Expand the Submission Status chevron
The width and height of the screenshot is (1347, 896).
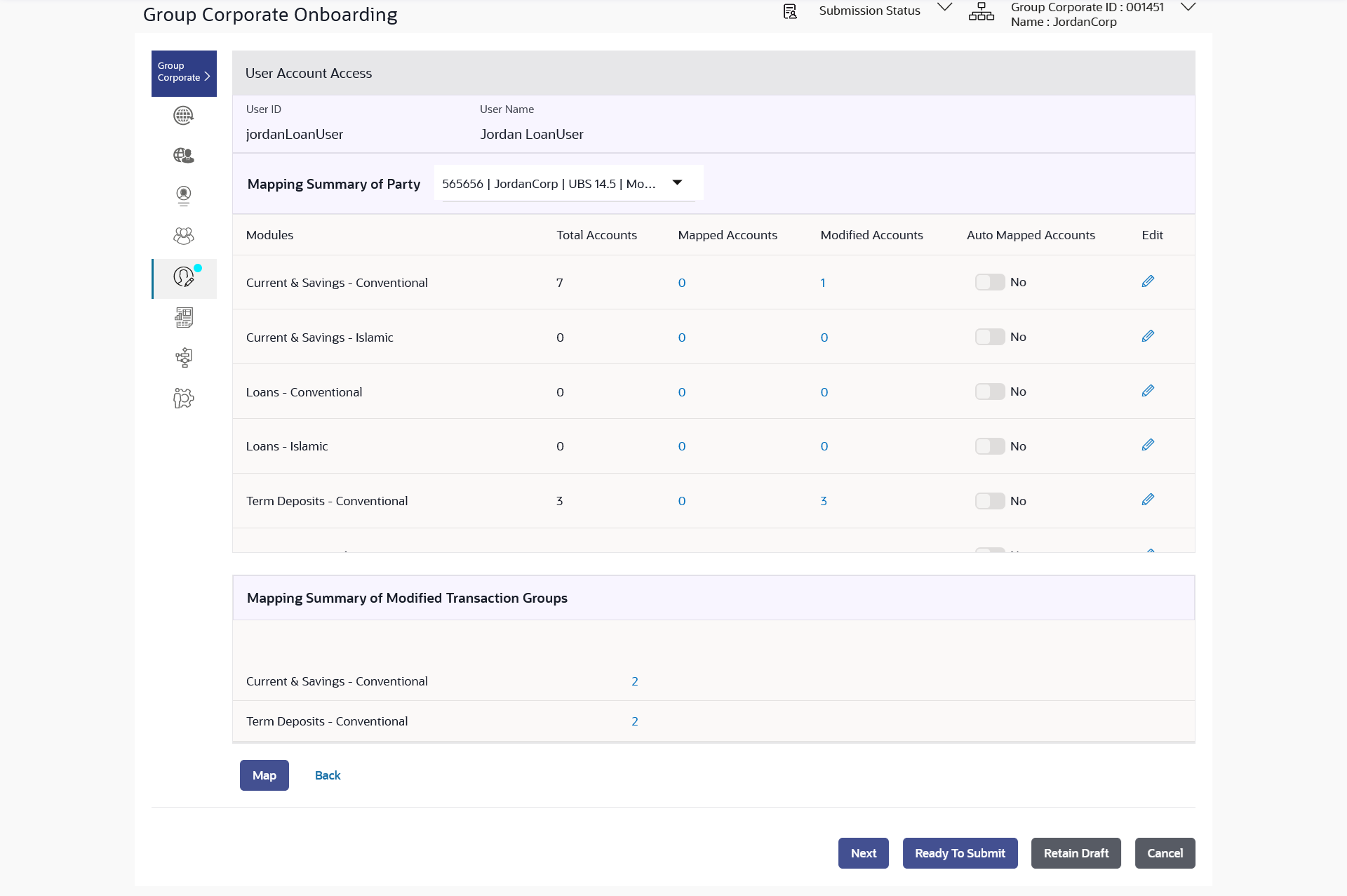pyautogui.click(x=945, y=8)
